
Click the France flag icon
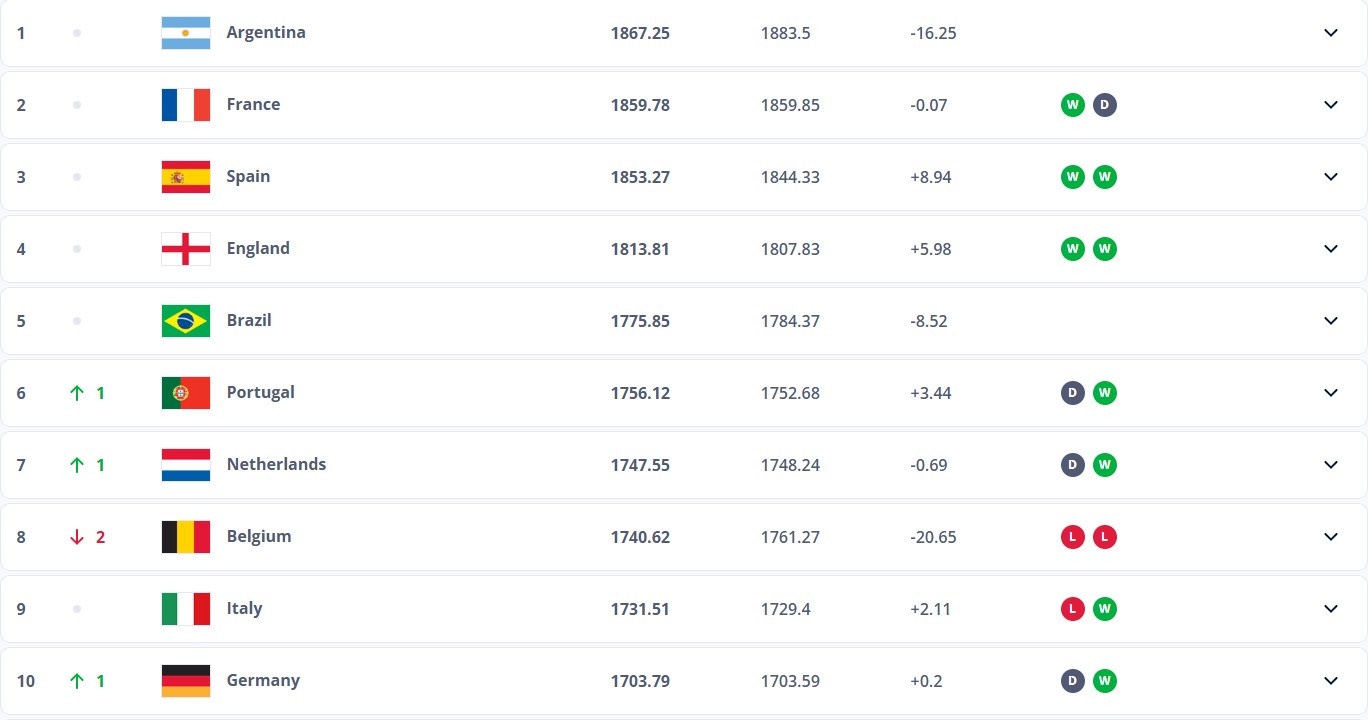(x=186, y=105)
